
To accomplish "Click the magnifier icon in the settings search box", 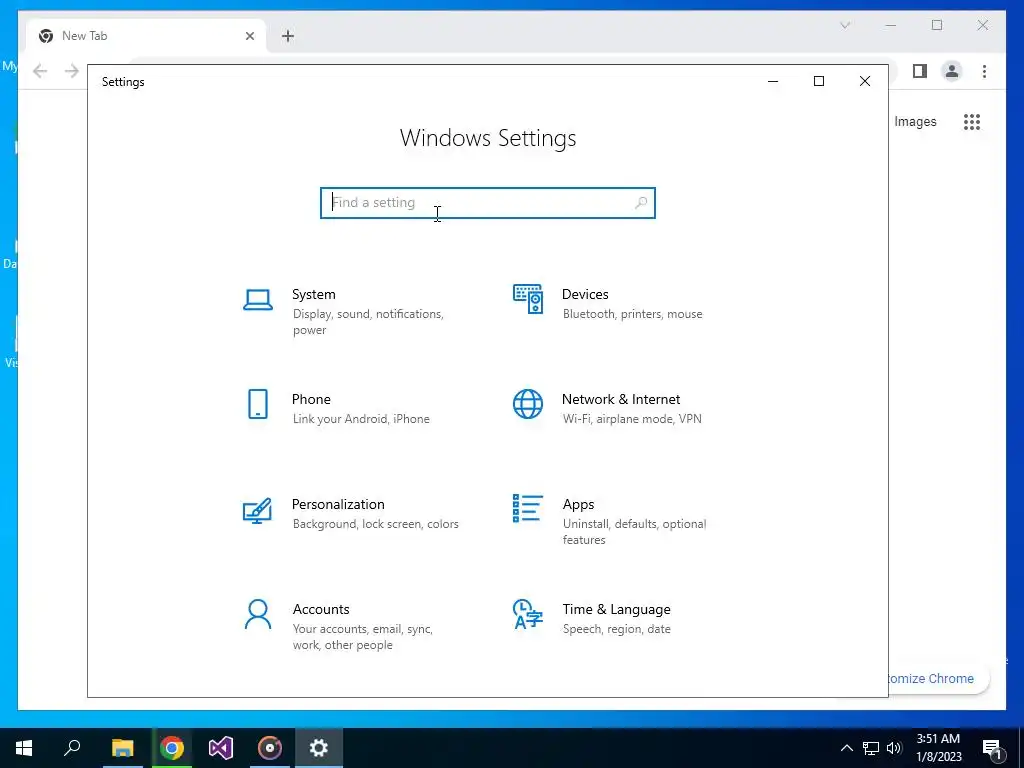I will (641, 202).
